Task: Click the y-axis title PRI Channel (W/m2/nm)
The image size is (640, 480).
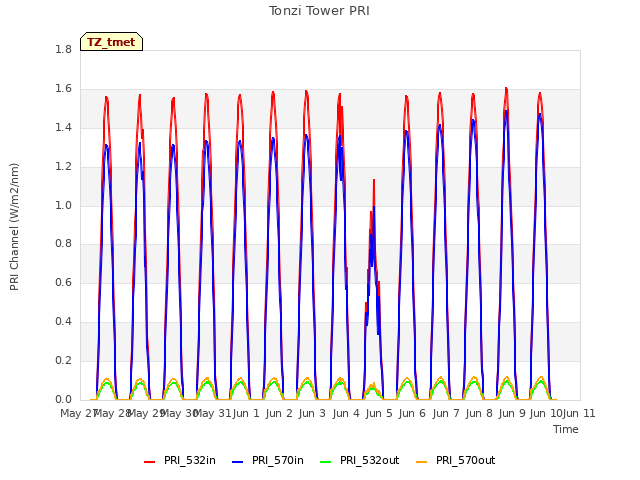Action: 14,227
